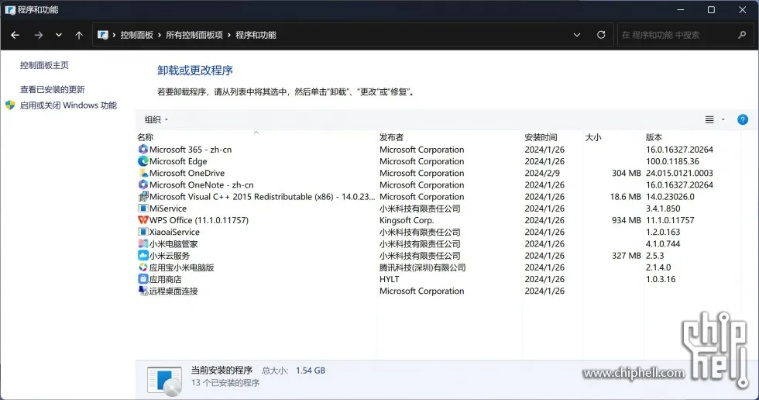The width and height of the screenshot is (759, 400).
Task: Click the Microsoft 365 zh-cn icon
Action: [x=142, y=149]
